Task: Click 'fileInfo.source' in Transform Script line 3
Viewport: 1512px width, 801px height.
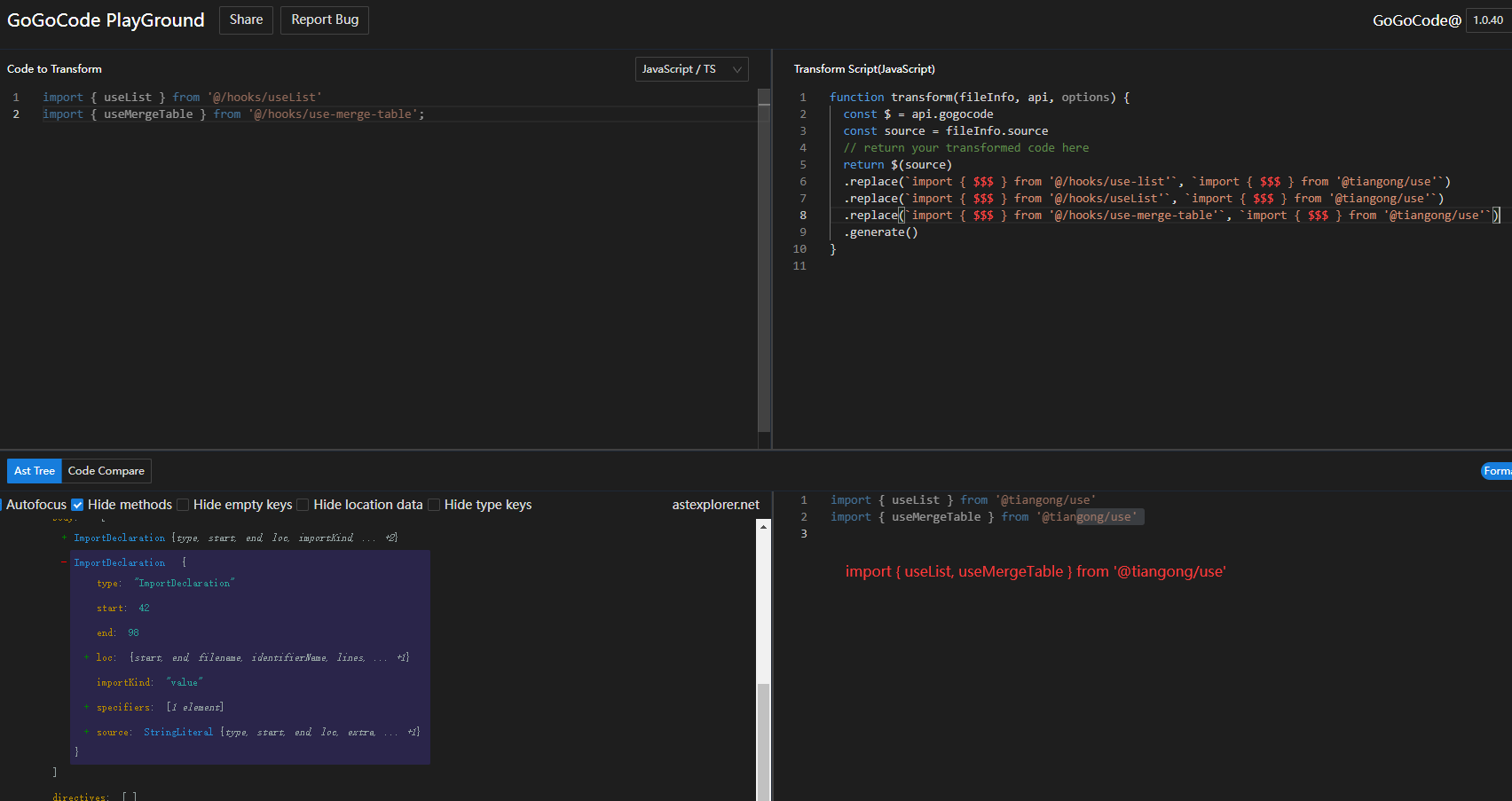Action: pos(996,131)
